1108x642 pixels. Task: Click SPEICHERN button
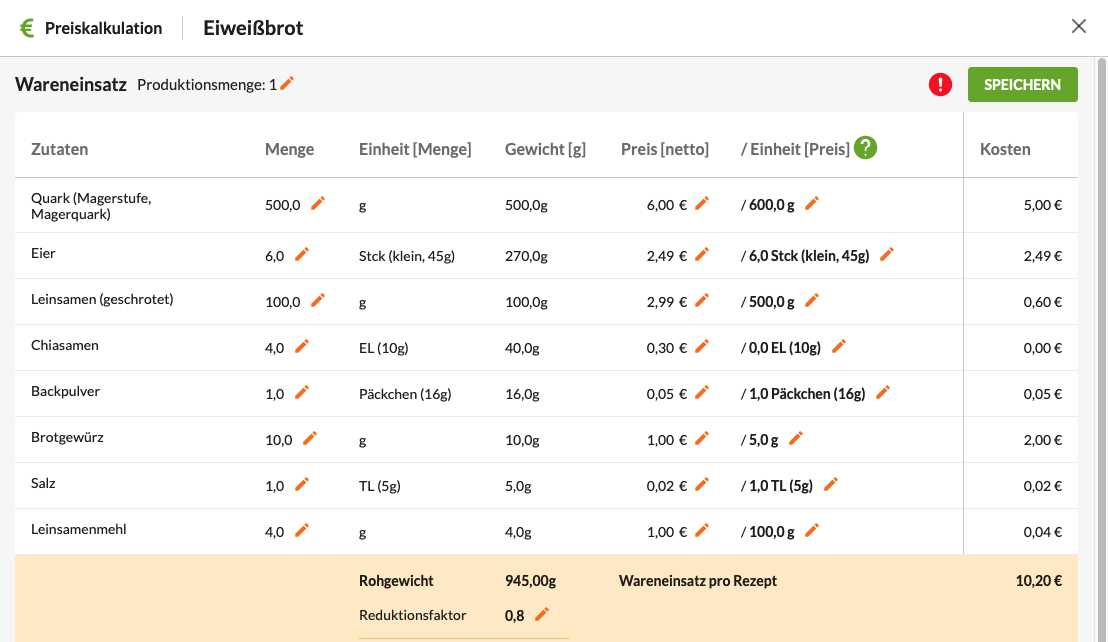pos(1022,85)
